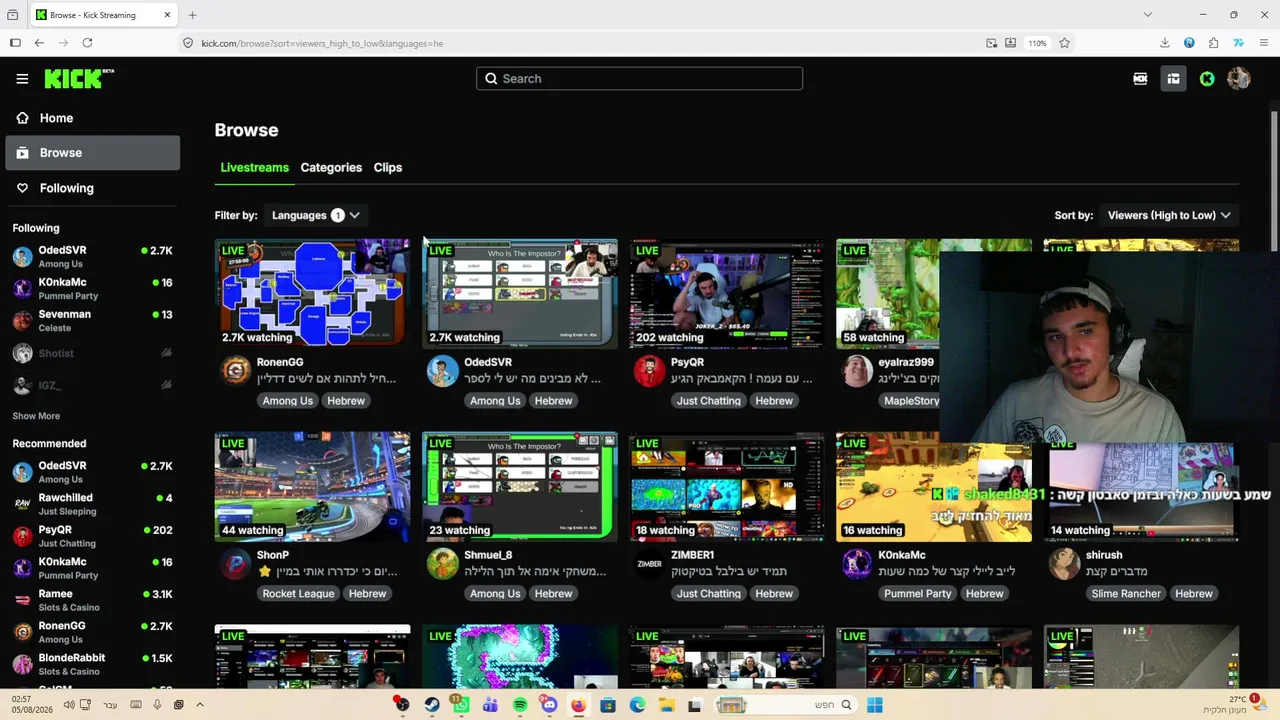The image size is (1280, 720).
Task: Click the Among Us tag under Shmuel_8
Action: (x=495, y=594)
